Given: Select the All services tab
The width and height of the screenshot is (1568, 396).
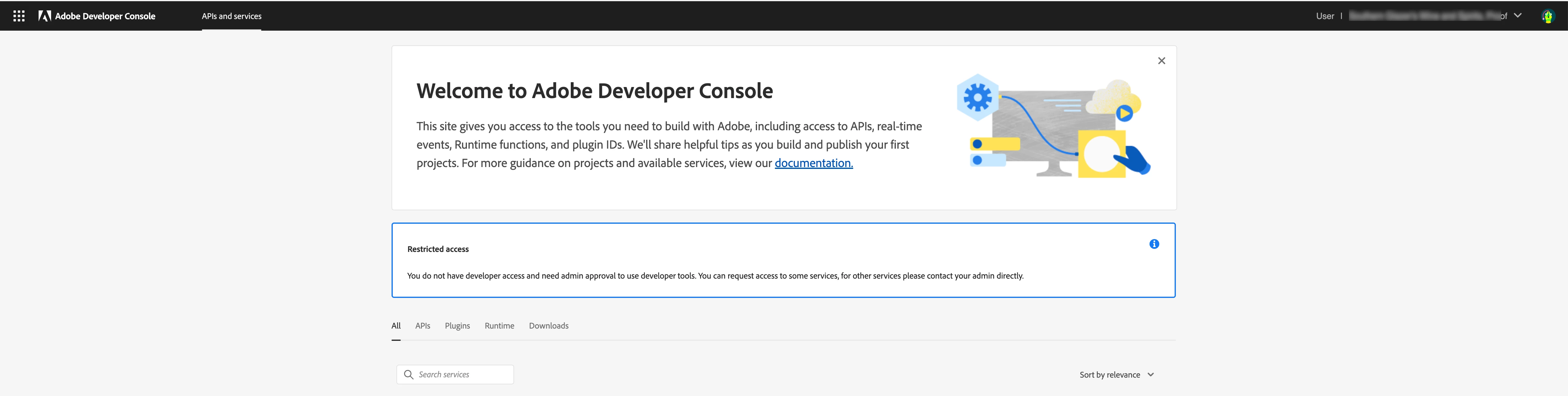Looking at the screenshot, I should coord(396,326).
